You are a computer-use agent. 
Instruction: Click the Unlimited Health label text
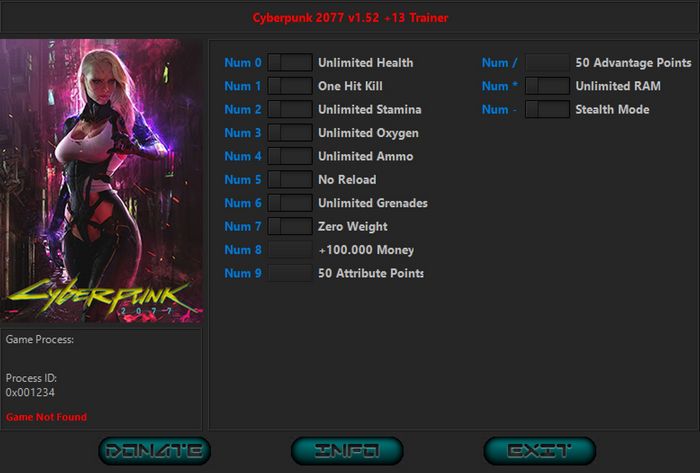point(366,62)
